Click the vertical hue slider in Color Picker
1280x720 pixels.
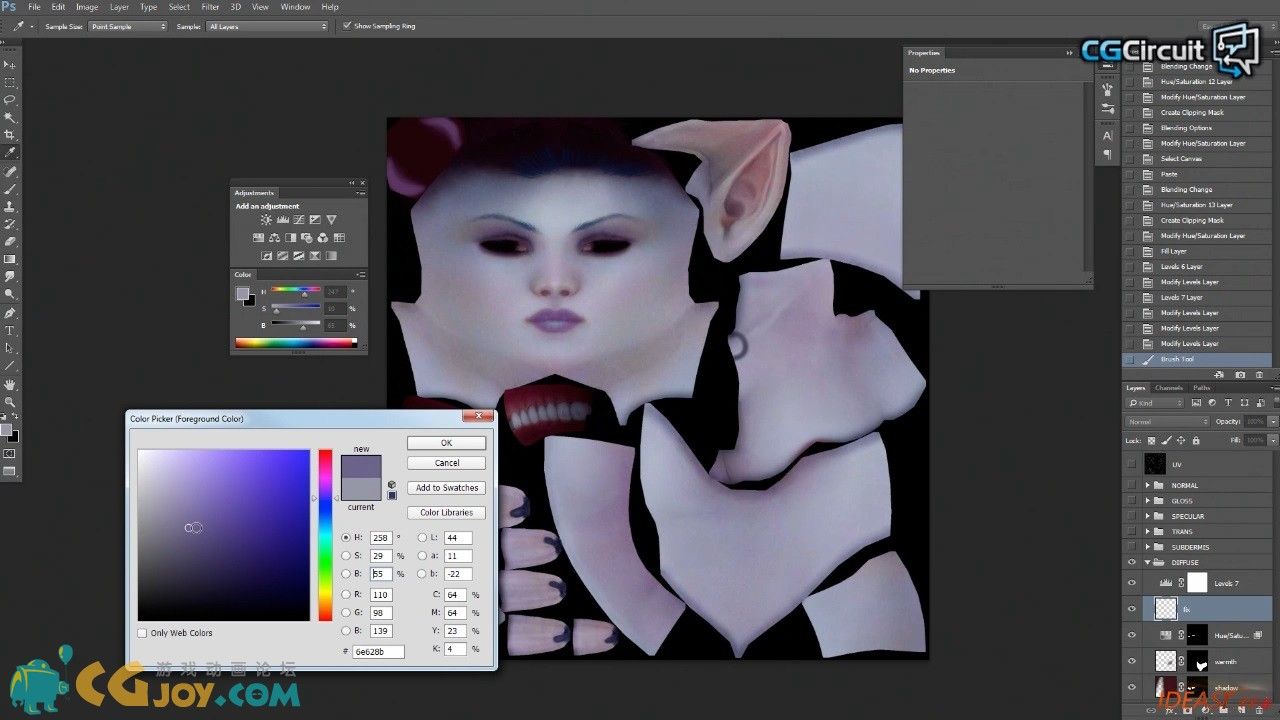point(325,535)
